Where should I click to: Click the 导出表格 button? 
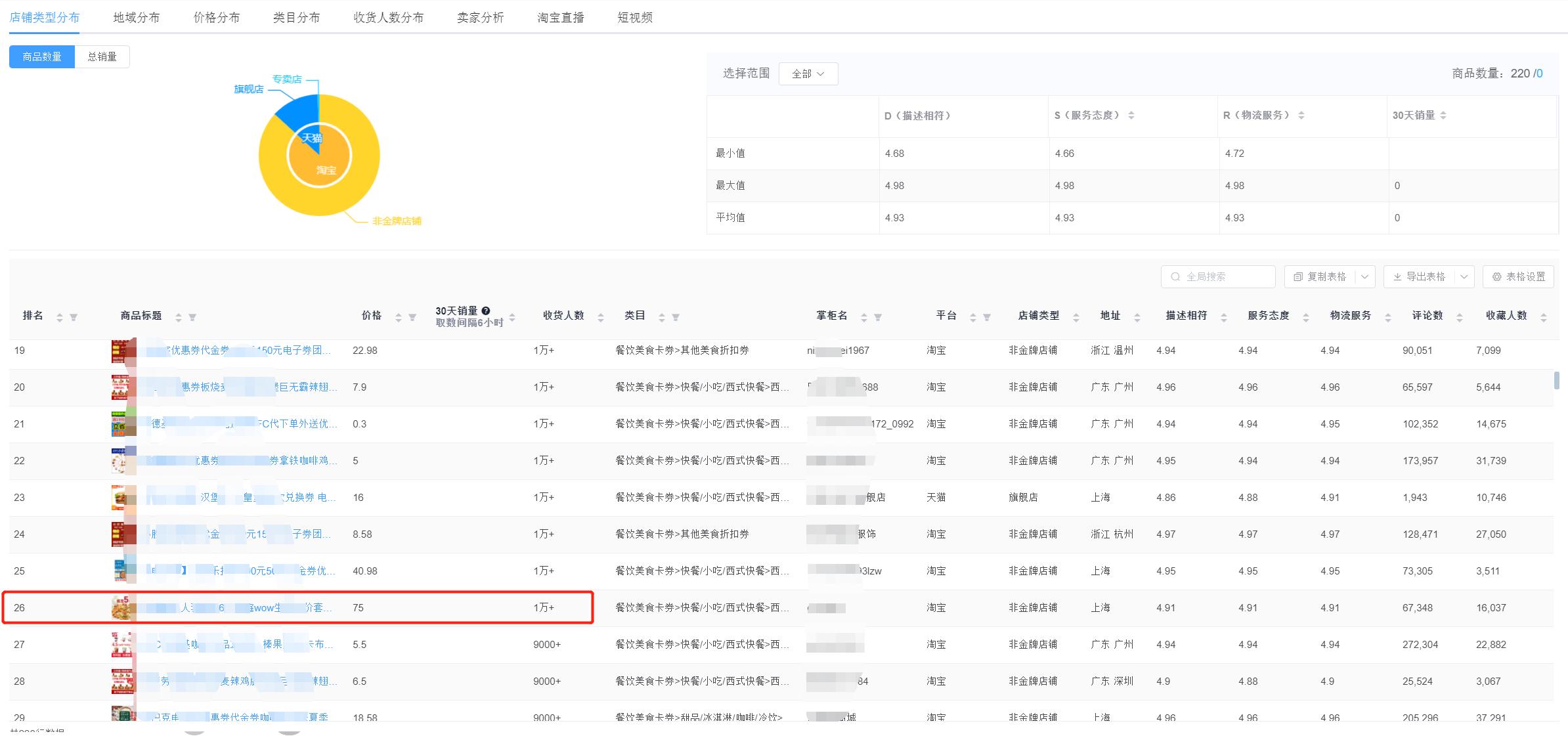[1426, 276]
